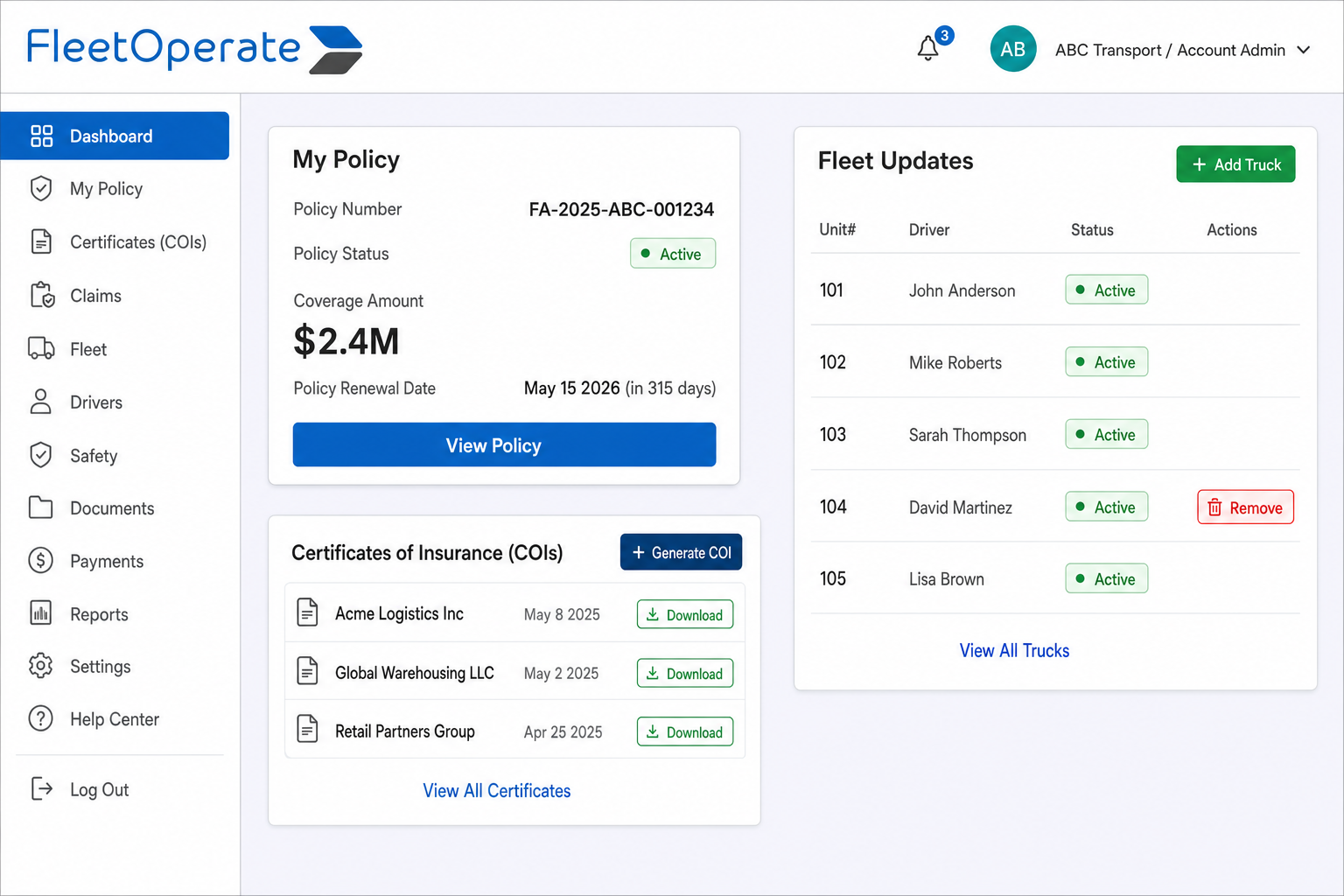Click Mike Roberts' Active status badge

[1106, 361]
